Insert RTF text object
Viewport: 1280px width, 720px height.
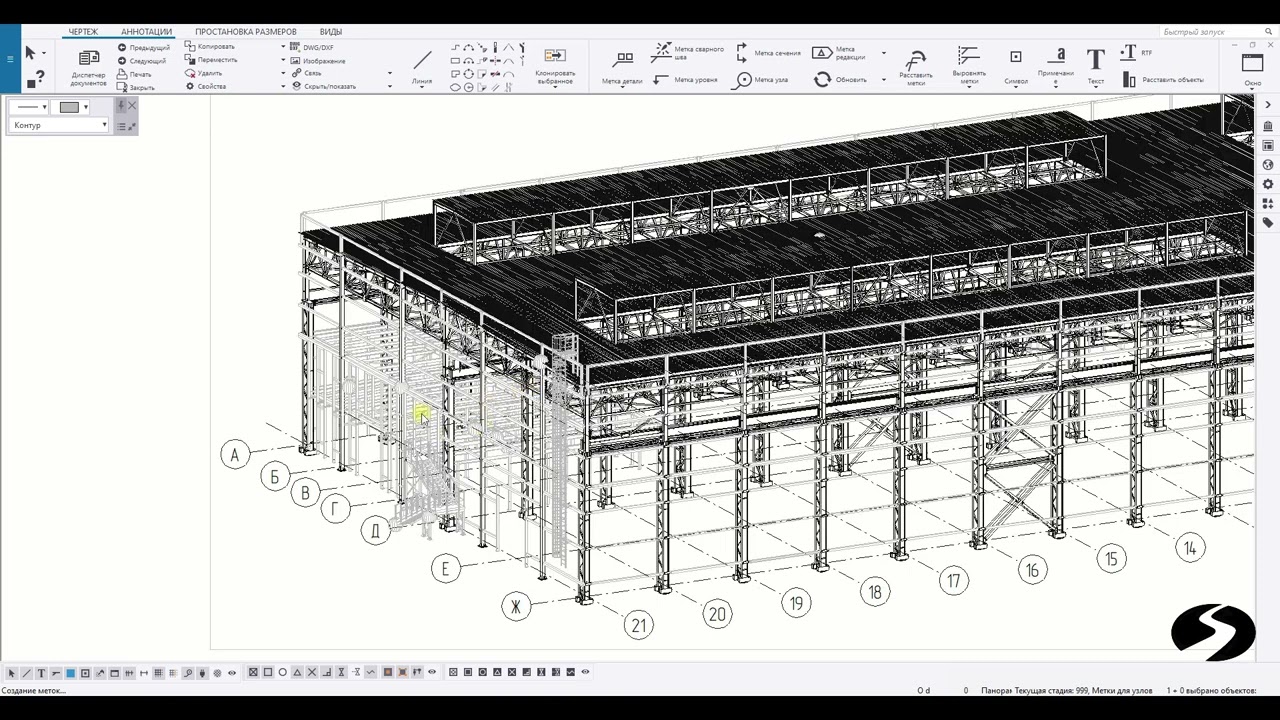[1136, 52]
